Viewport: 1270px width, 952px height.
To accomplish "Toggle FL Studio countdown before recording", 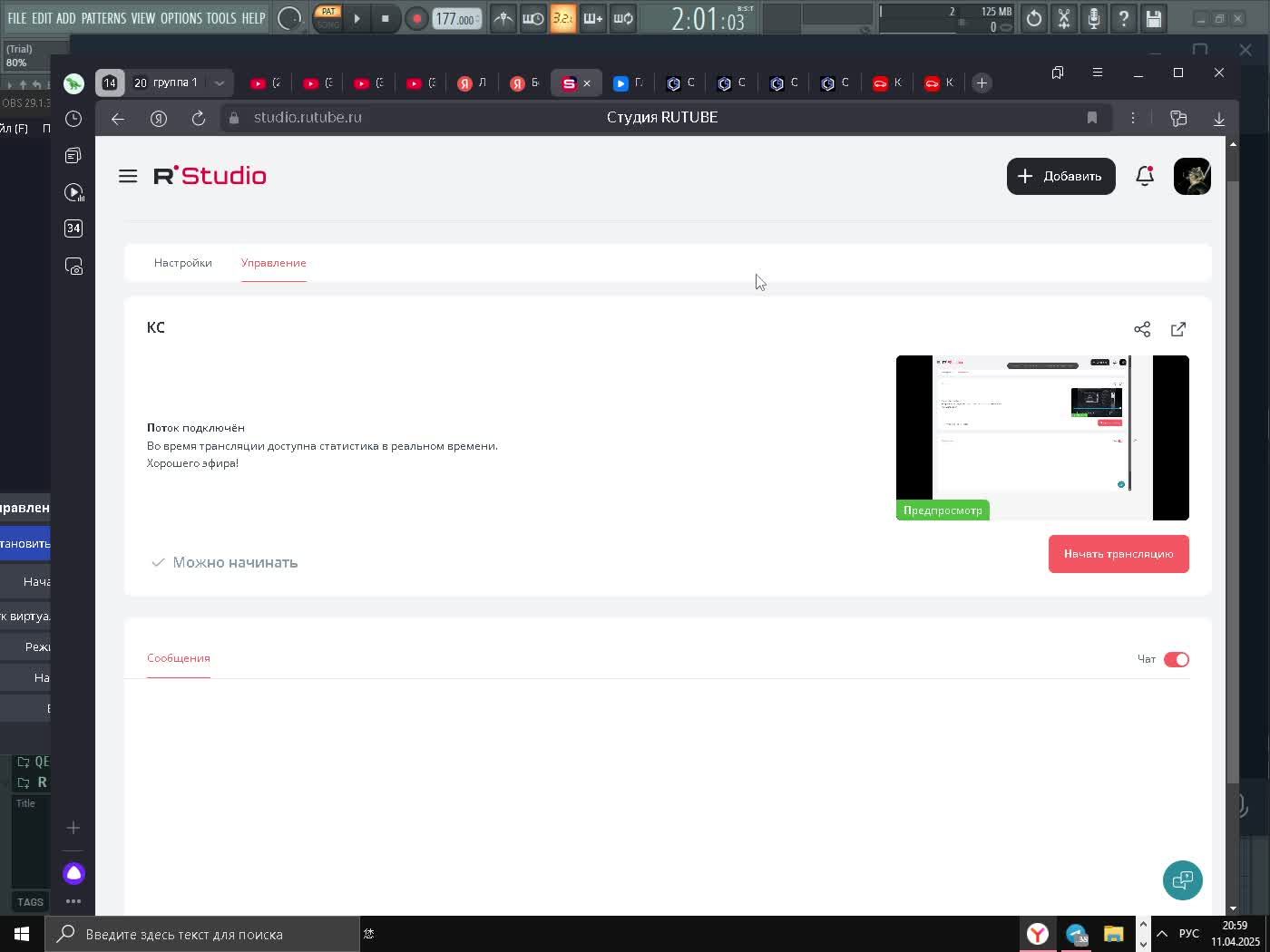I will [562, 18].
